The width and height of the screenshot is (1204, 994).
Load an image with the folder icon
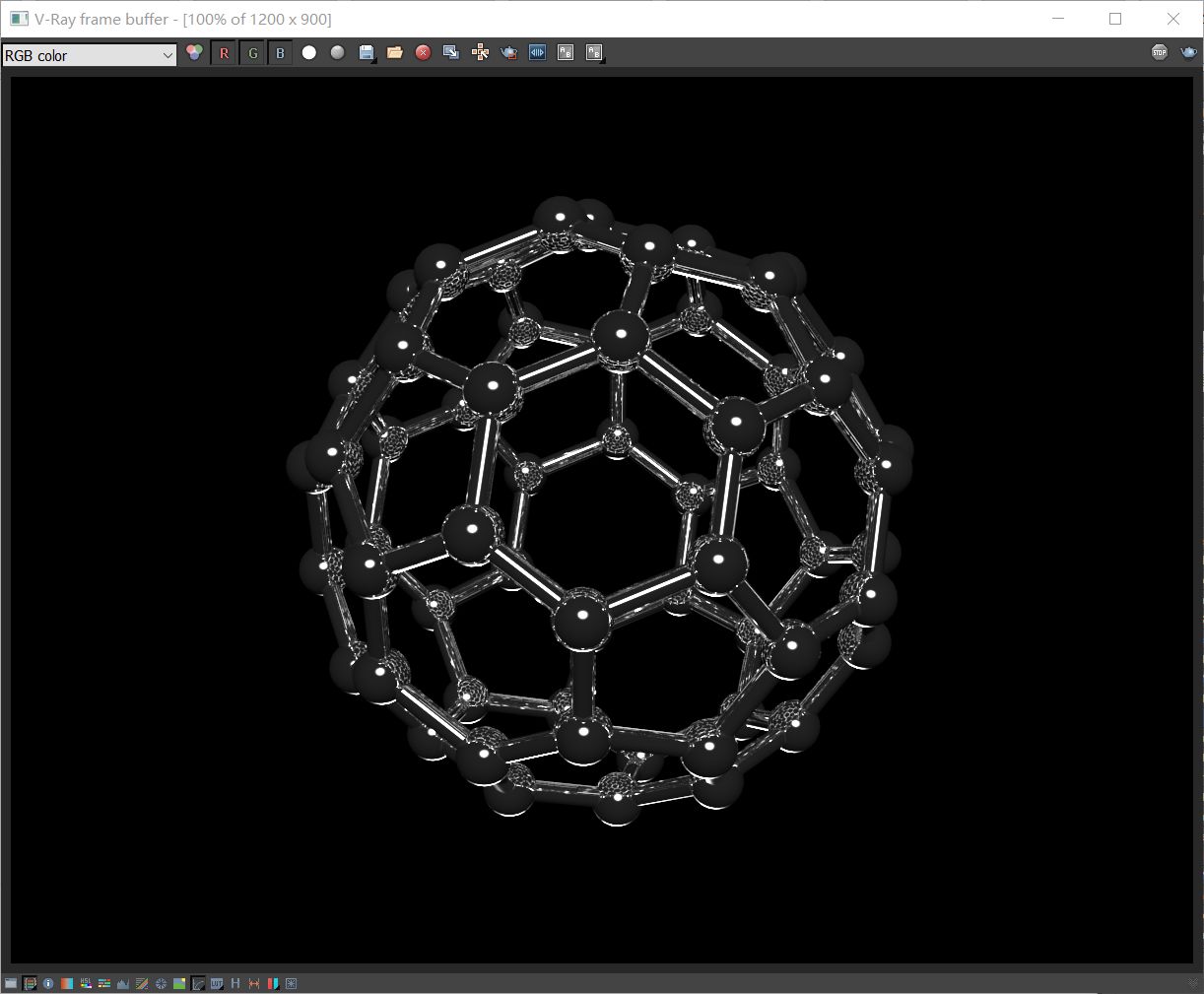click(394, 52)
